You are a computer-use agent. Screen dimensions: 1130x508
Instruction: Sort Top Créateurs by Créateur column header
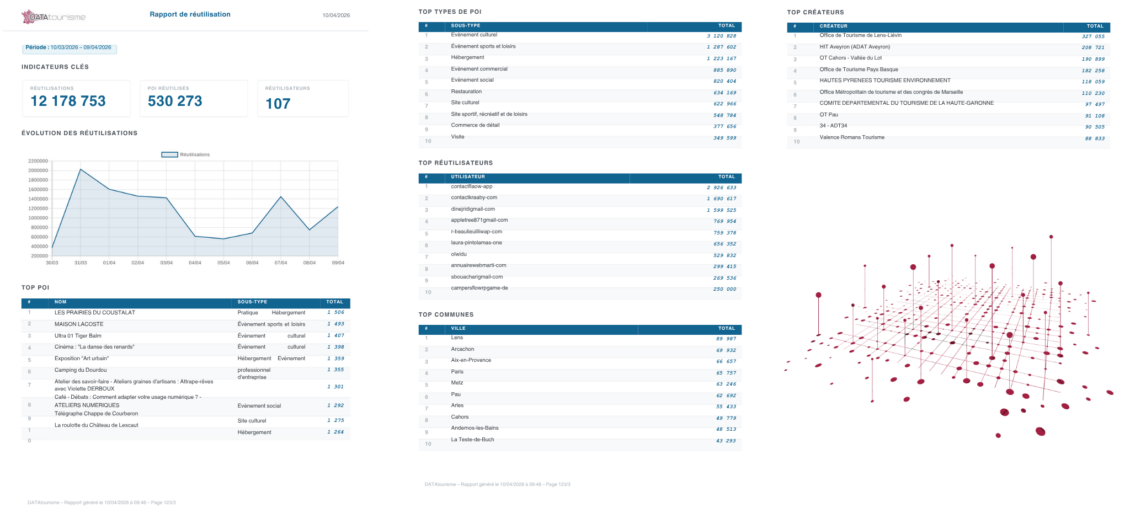(834, 26)
